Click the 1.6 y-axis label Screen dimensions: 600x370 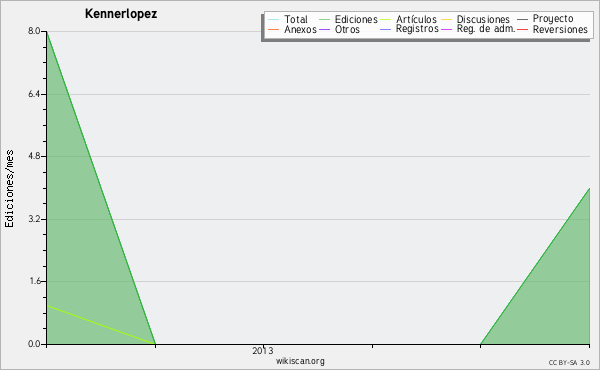(x=34, y=282)
